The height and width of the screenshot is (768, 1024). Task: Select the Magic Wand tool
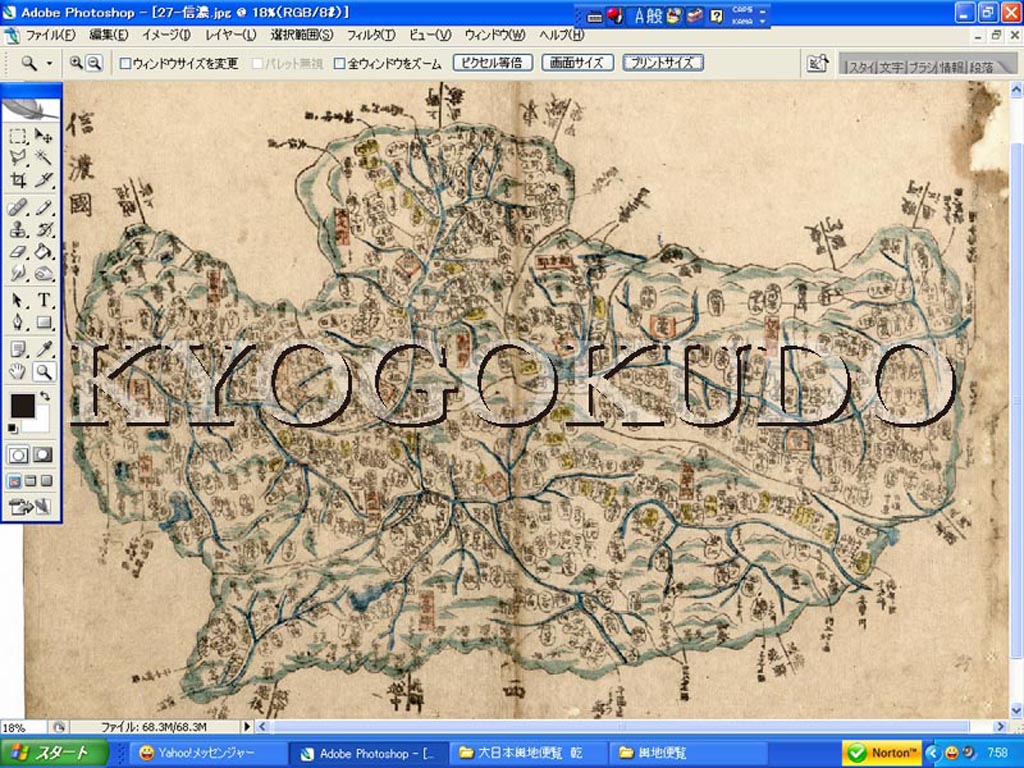pos(44,157)
